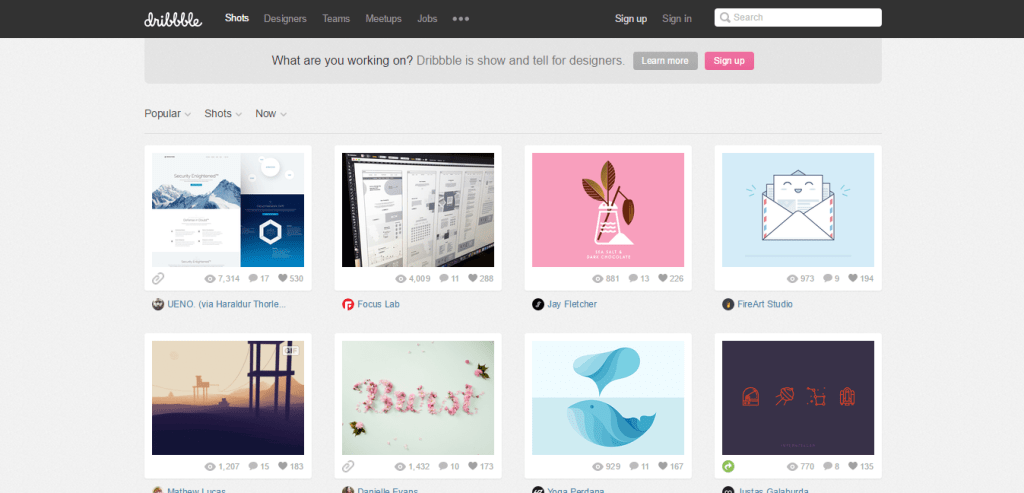1024x493 pixels.
Task: Click comment bubble showing 13
Action: [633, 278]
